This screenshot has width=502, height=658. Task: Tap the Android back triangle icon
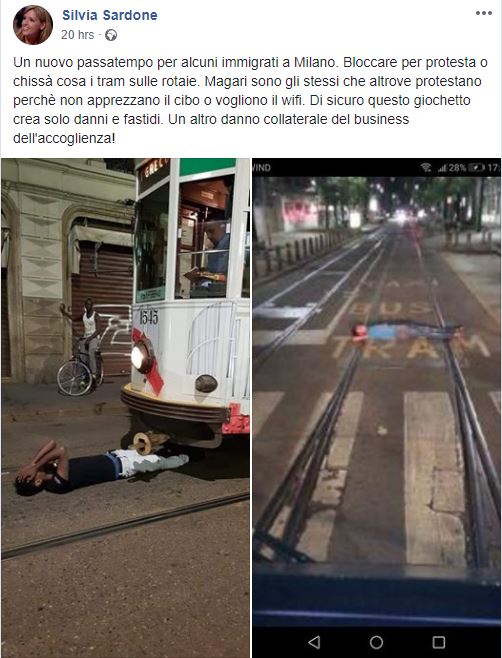click(314, 642)
